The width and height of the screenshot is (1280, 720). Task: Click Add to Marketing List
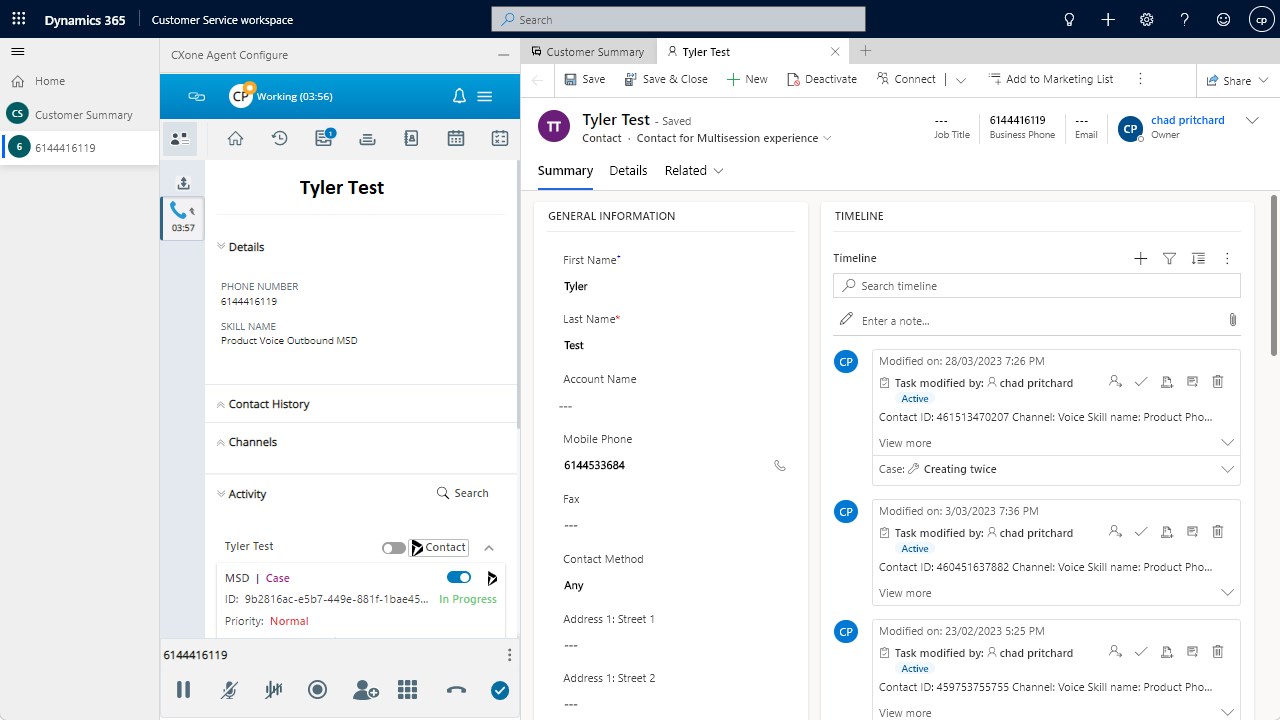click(1050, 80)
